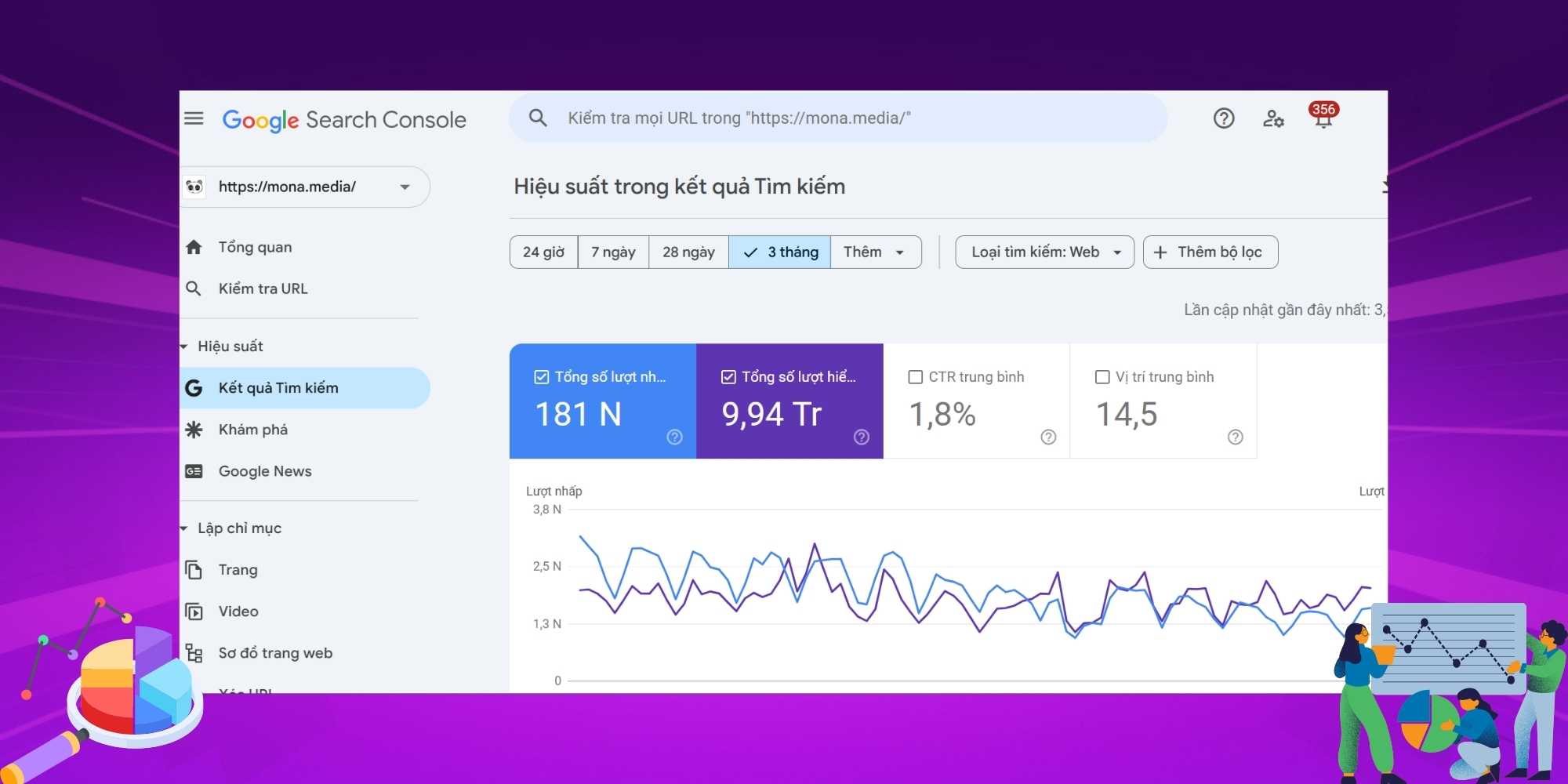Open the Thêm date range dropdown
1568x784 pixels.
click(876, 252)
